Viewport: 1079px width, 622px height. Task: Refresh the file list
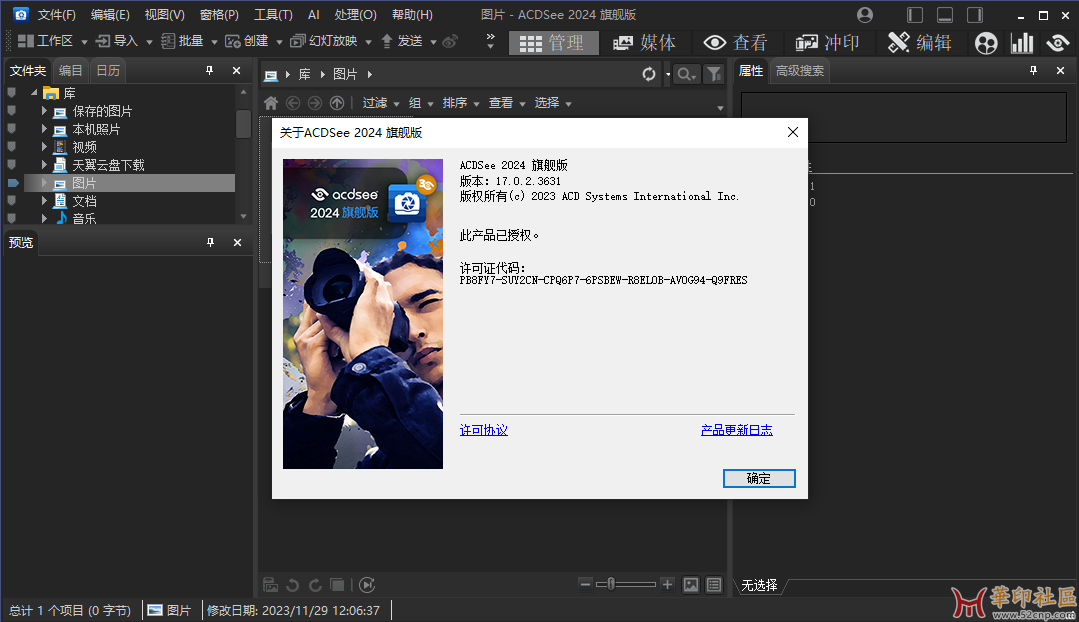pos(649,74)
